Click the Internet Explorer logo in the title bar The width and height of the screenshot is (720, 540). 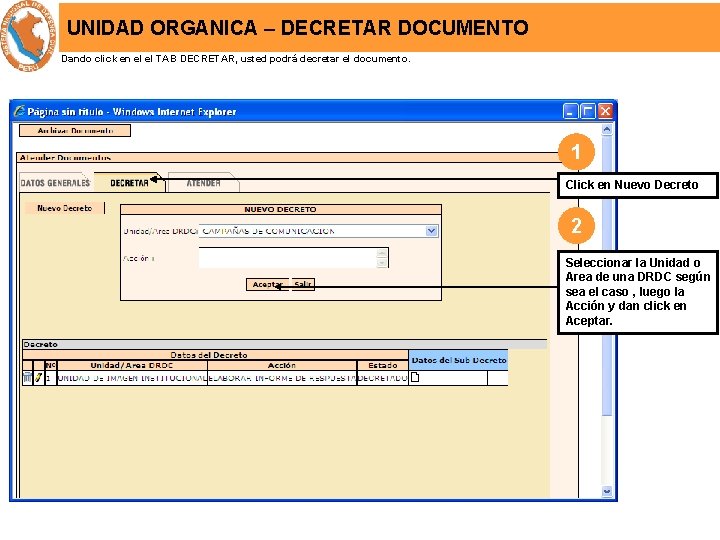pos(19,111)
